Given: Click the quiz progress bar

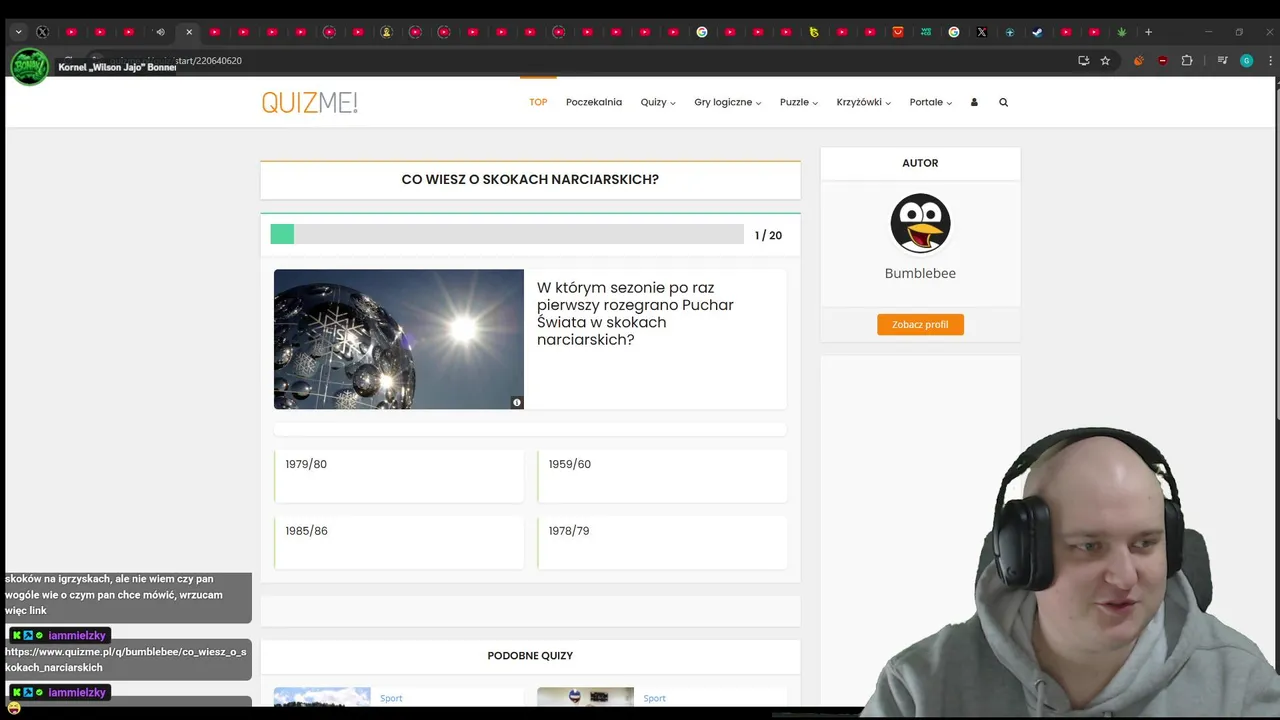Looking at the screenshot, I should 507,234.
